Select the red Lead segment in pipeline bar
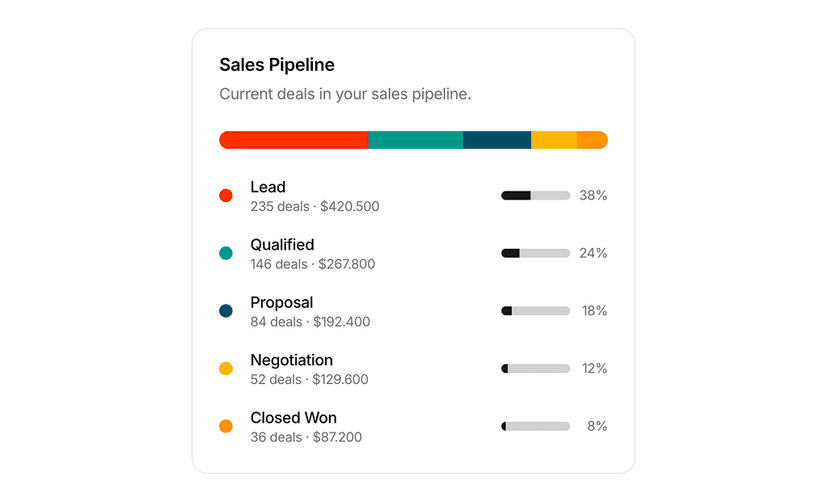This screenshot has height=501, width=828. pyautogui.click(x=294, y=140)
